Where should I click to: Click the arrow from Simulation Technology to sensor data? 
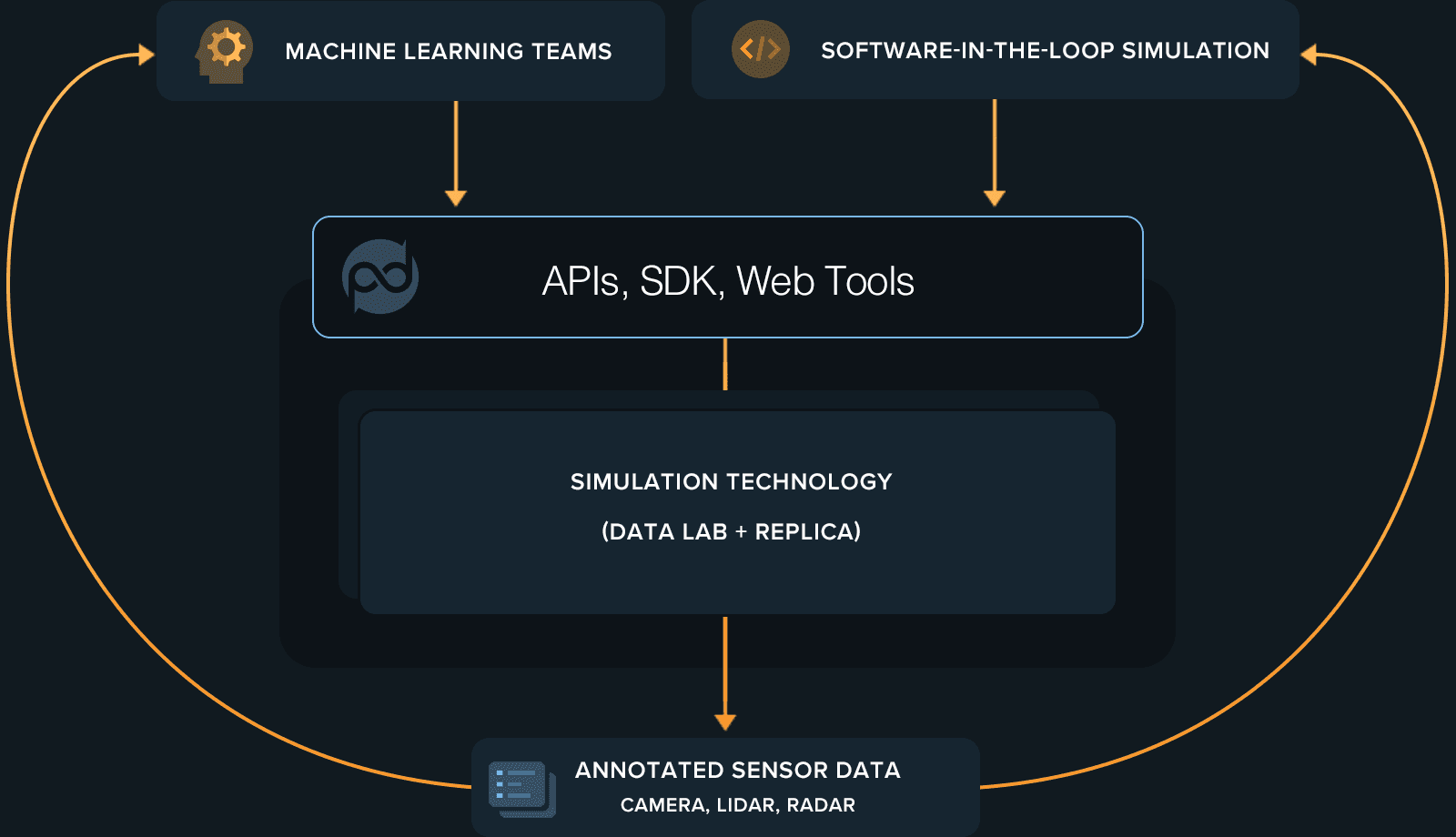coord(725,673)
